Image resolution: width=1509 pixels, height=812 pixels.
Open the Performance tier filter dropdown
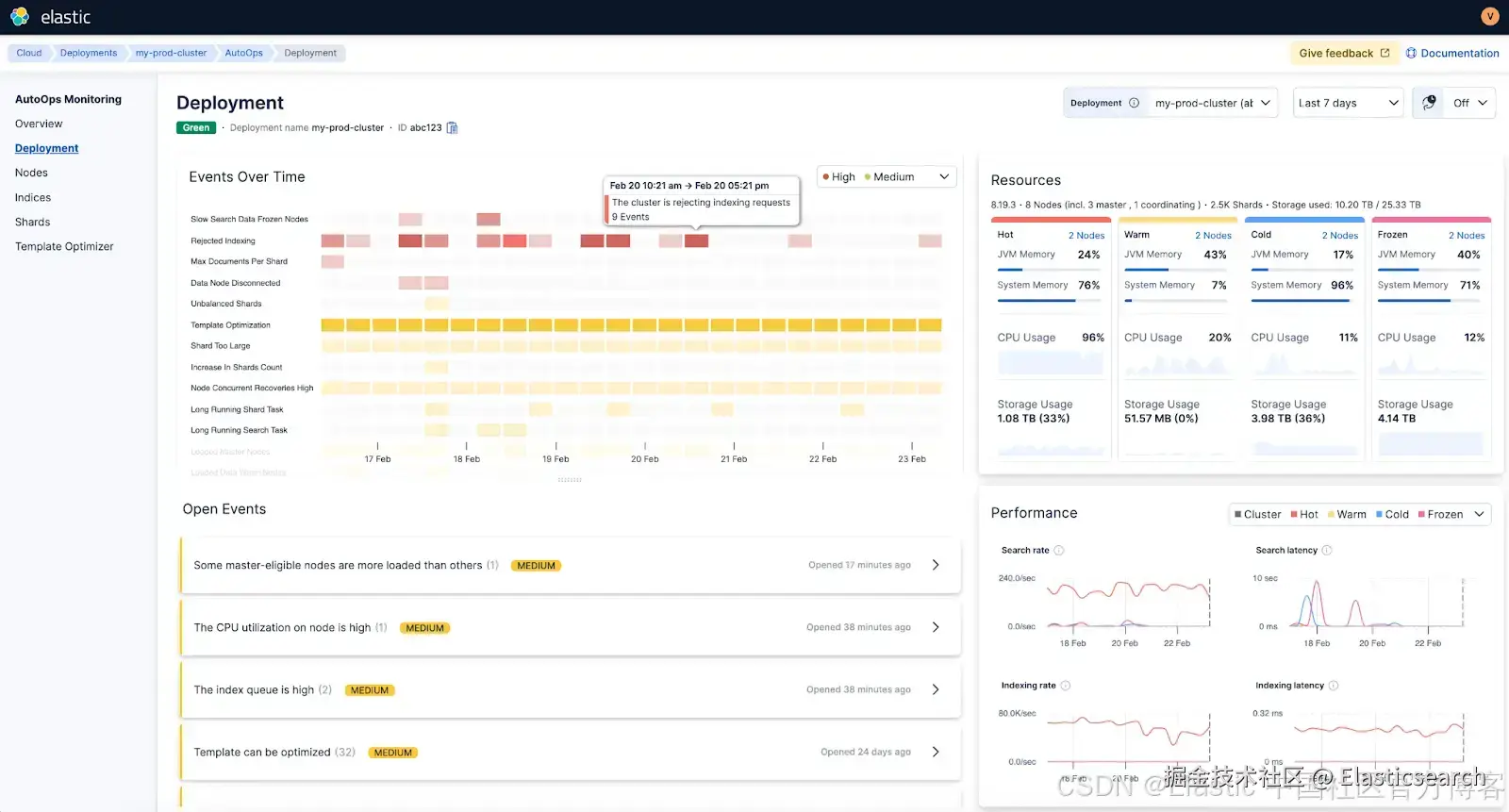click(x=1359, y=514)
